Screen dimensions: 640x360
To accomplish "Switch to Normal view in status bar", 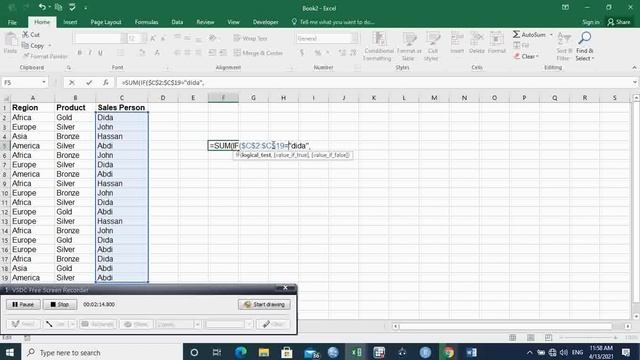I will pos(513,338).
